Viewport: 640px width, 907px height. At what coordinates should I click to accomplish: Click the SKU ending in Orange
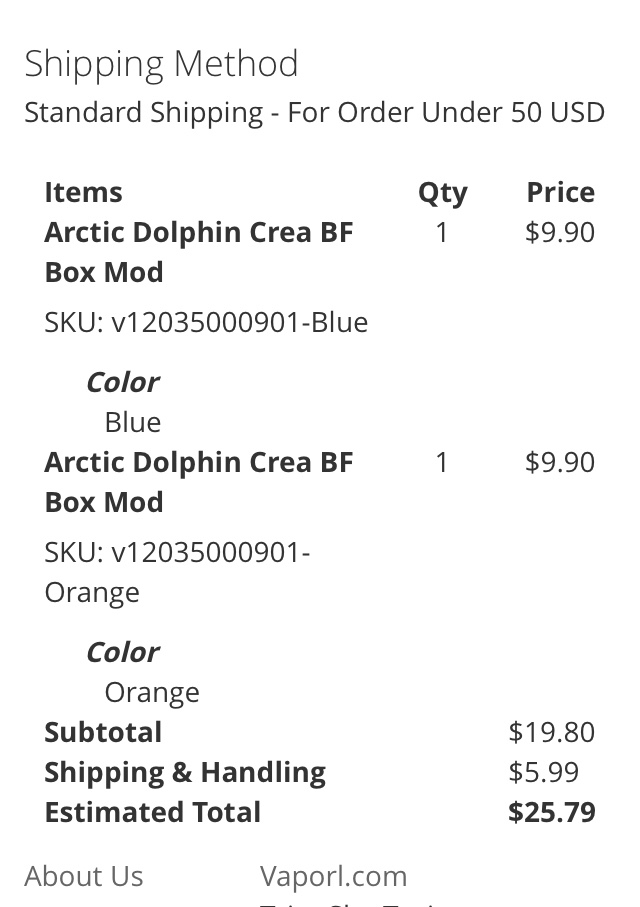(176, 572)
